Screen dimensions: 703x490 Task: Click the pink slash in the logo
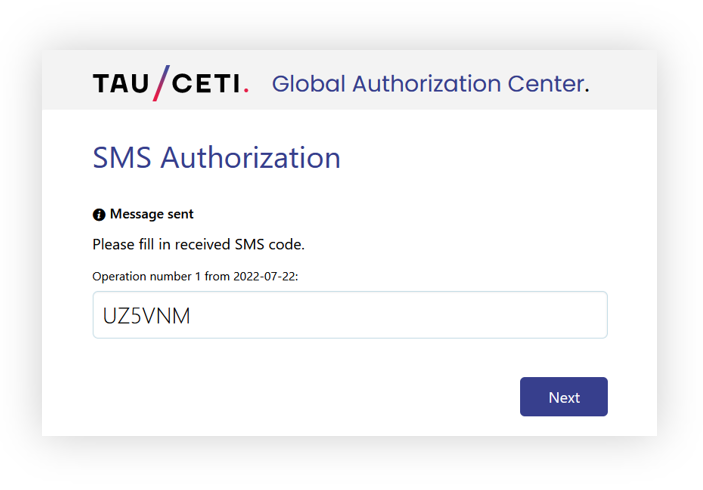point(161,83)
